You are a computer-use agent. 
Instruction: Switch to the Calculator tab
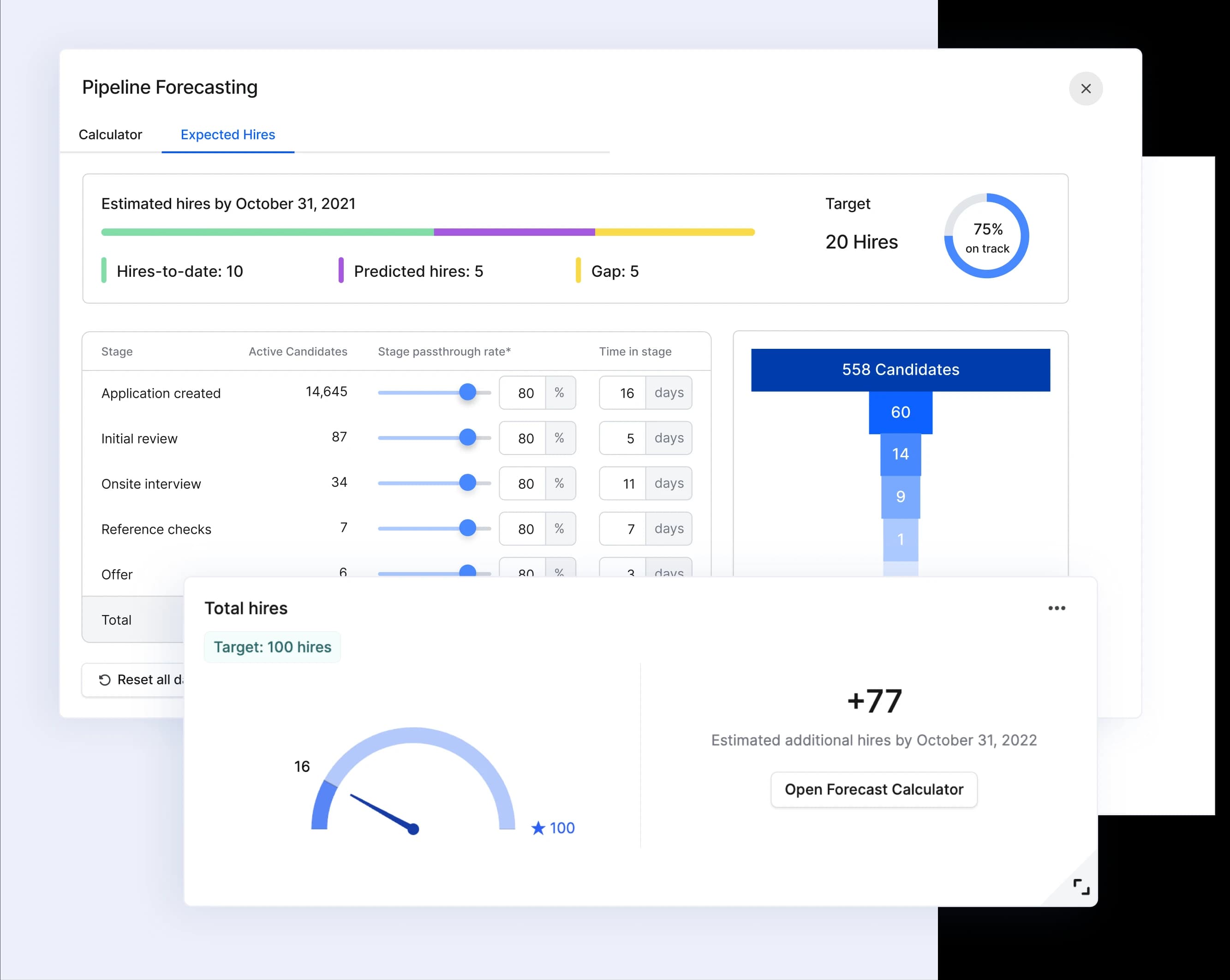tap(110, 135)
